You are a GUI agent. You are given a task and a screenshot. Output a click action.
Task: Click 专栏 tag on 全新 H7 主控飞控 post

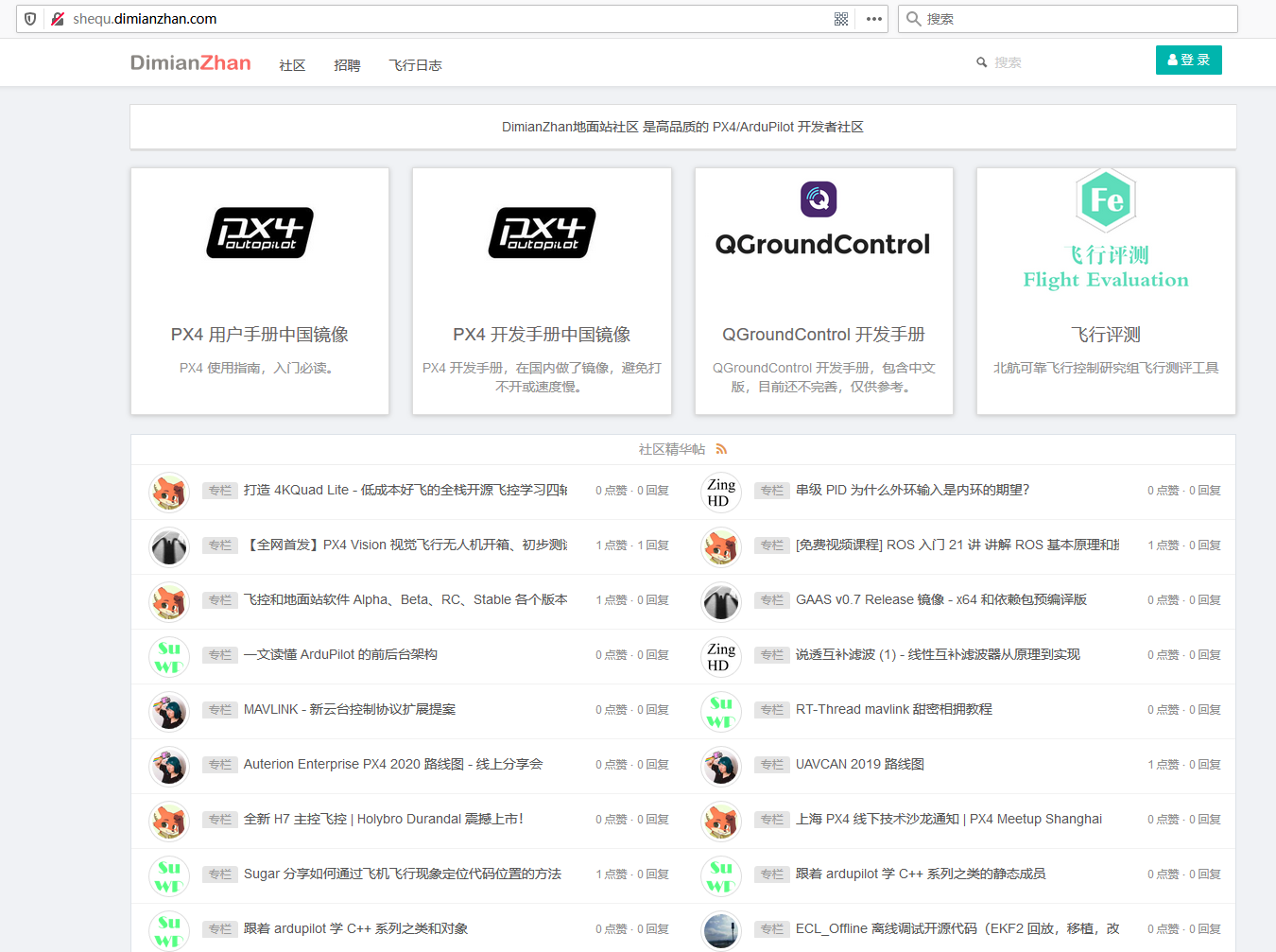click(220, 820)
